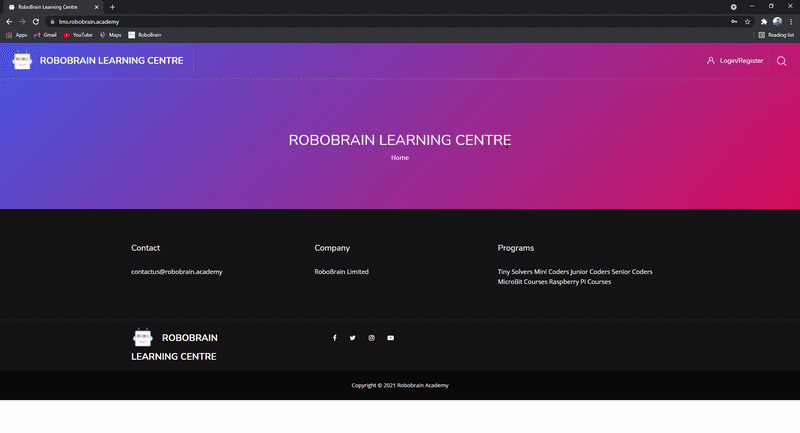The height and width of the screenshot is (433, 800).
Task: Click the address bar URL lms.robobrain.academy
Action: 89,22
